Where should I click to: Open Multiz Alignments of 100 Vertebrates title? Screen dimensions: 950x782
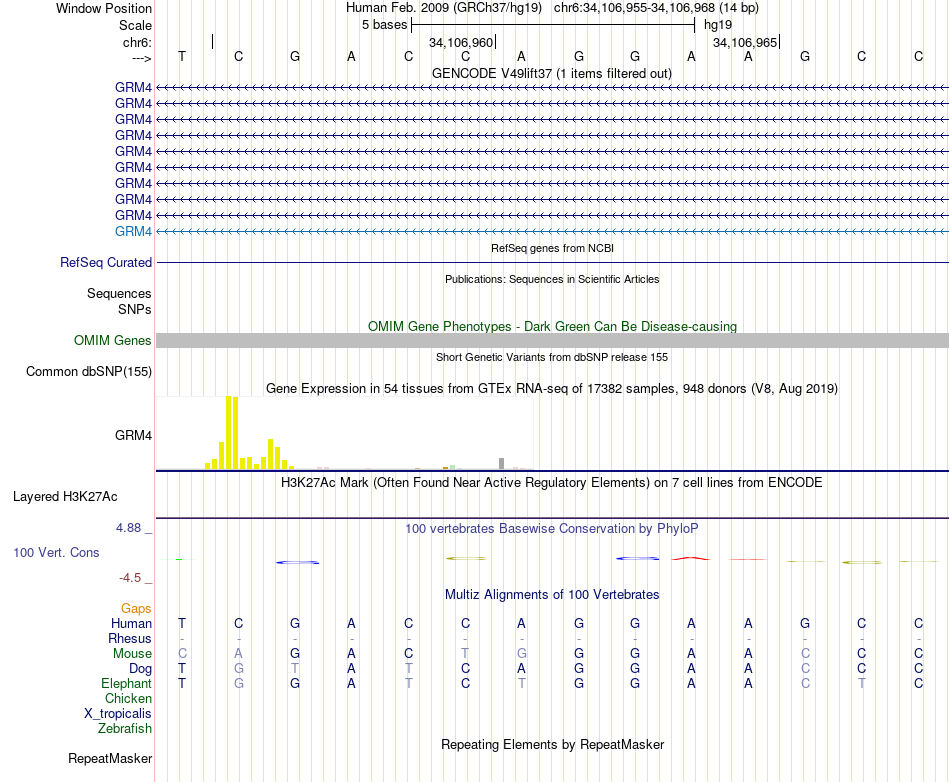tap(552, 595)
